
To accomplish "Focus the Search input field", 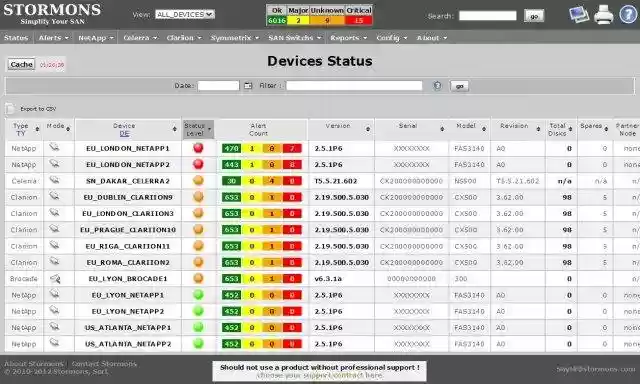I will click(487, 16).
